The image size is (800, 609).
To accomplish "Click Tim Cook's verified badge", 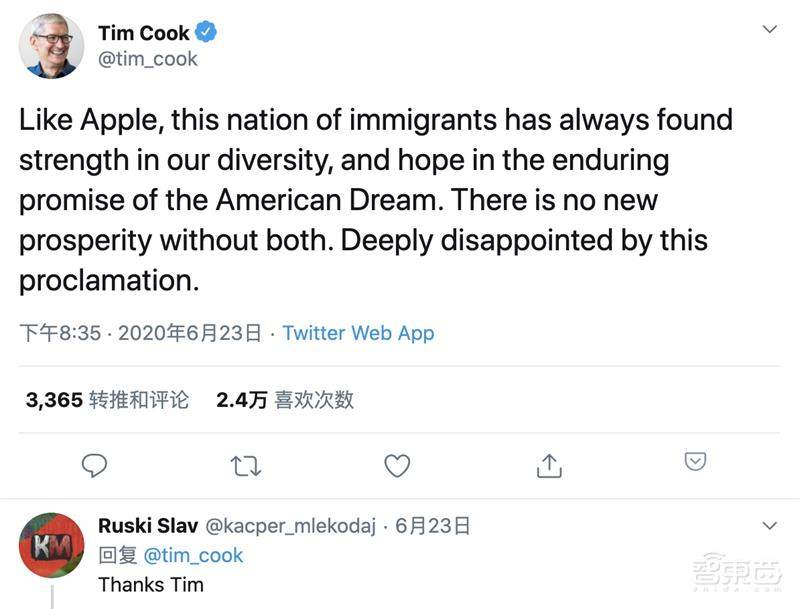I will [x=206, y=31].
